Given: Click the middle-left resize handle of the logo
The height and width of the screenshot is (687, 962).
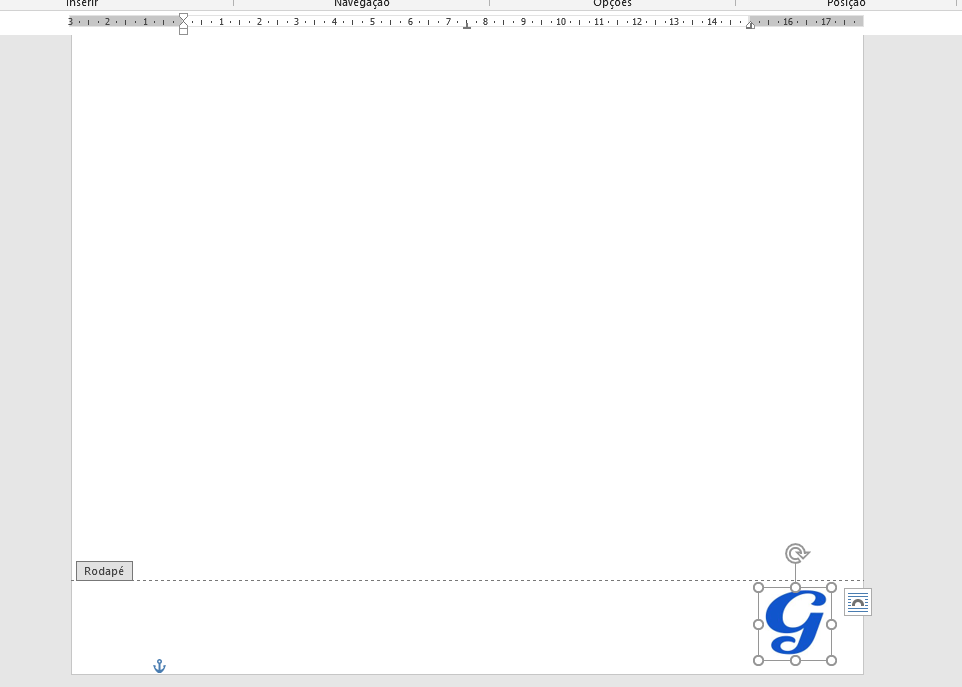Looking at the screenshot, I should pyautogui.click(x=758, y=624).
